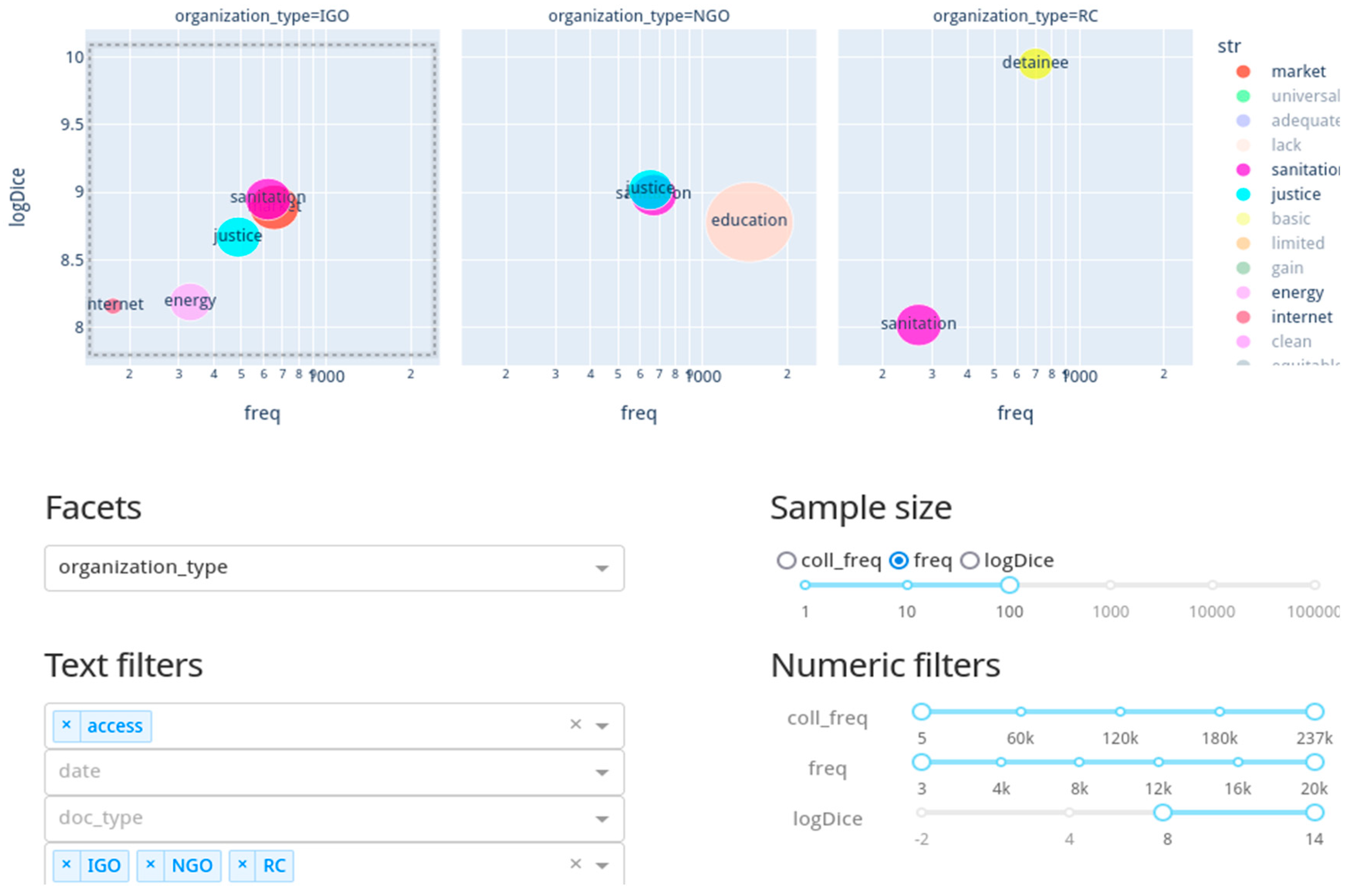Set sample size slider to 1000
Image resolution: width=1352 pixels, height=896 pixels.
[x=1110, y=585]
